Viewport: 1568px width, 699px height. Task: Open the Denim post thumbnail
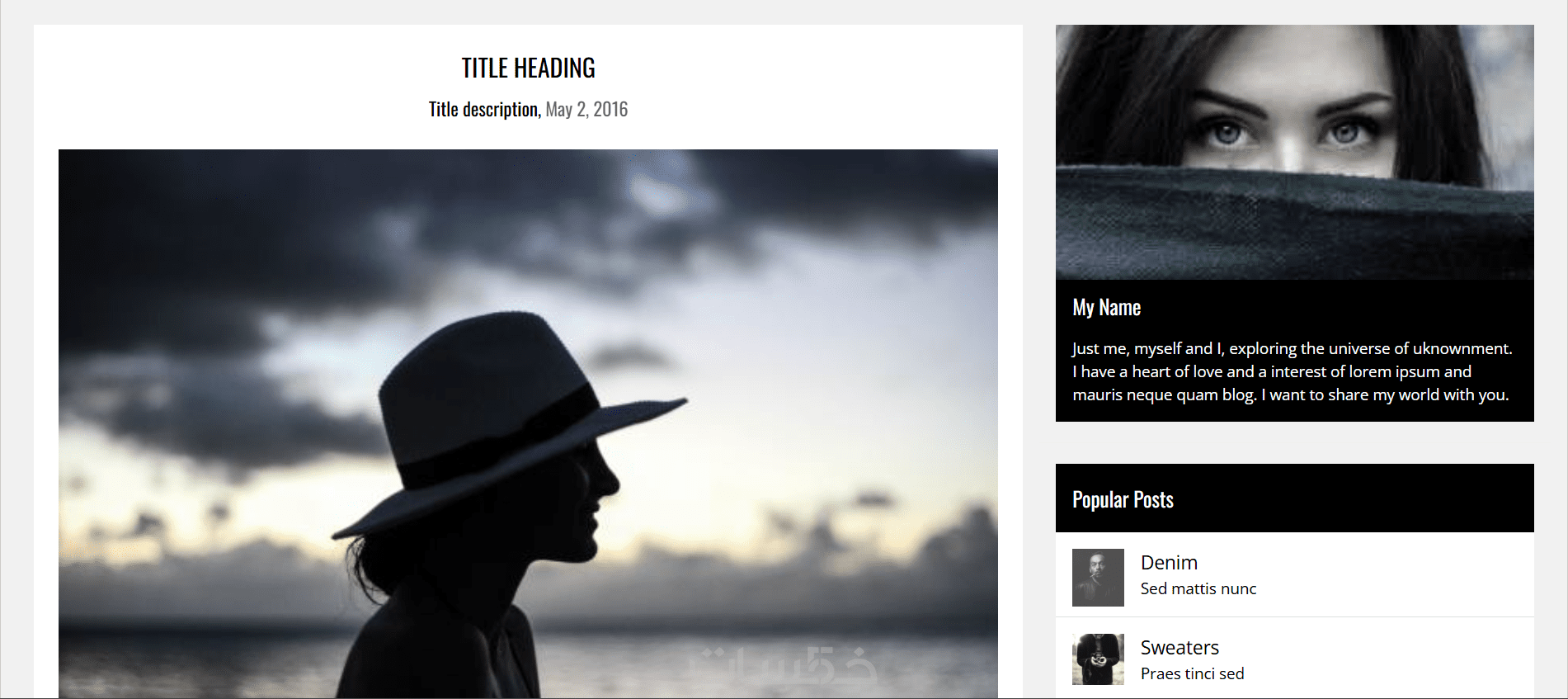(x=1098, y=578)
